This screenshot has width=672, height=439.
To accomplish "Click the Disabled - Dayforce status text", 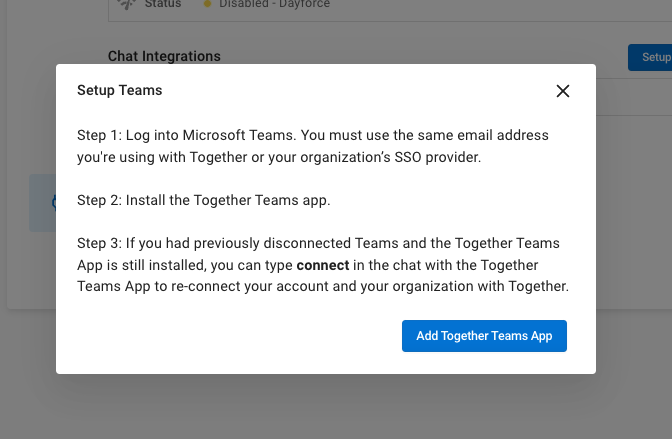I will click(x=274, y=4).
